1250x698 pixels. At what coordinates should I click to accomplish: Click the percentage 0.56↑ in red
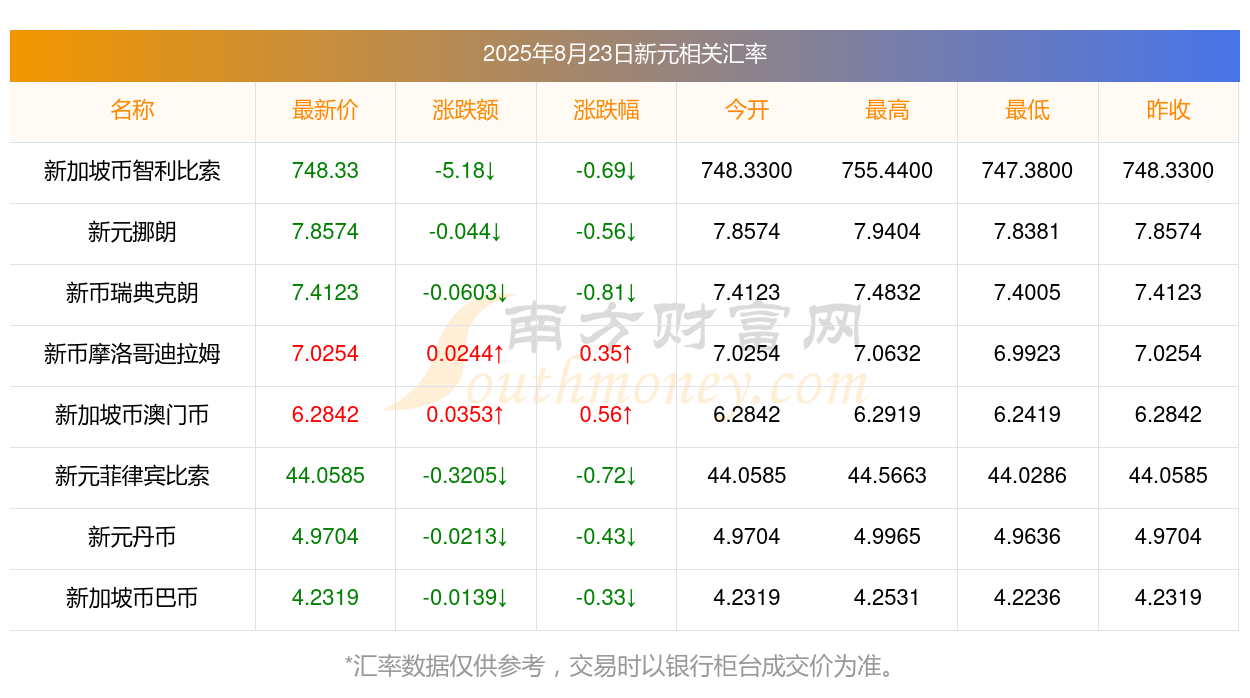pos(606,415)
